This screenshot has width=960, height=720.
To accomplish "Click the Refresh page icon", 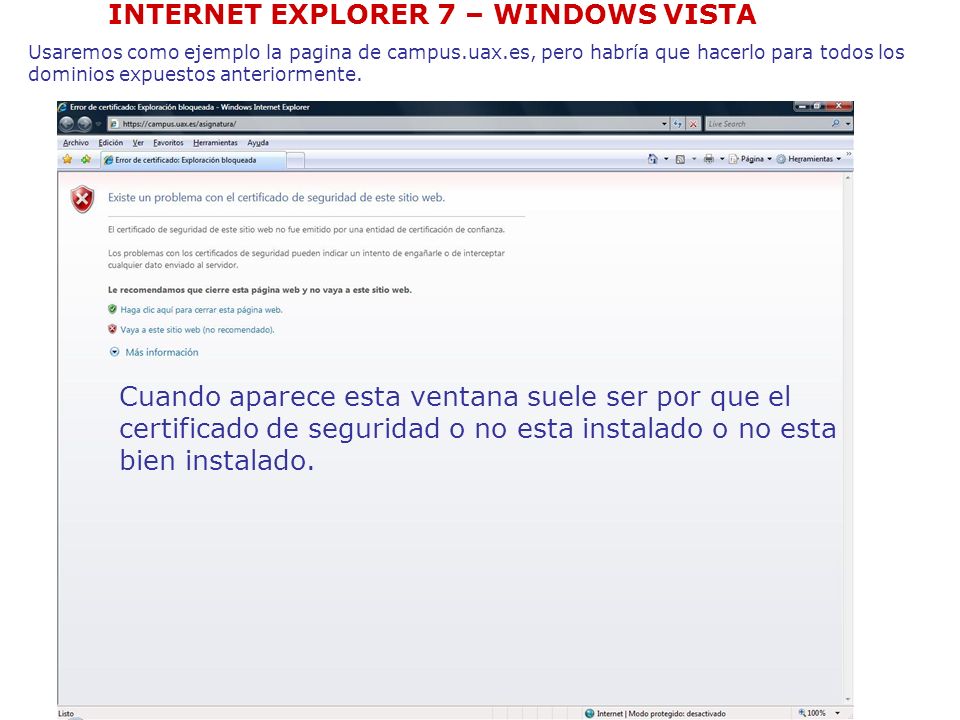I will click(x=678, y=124).
